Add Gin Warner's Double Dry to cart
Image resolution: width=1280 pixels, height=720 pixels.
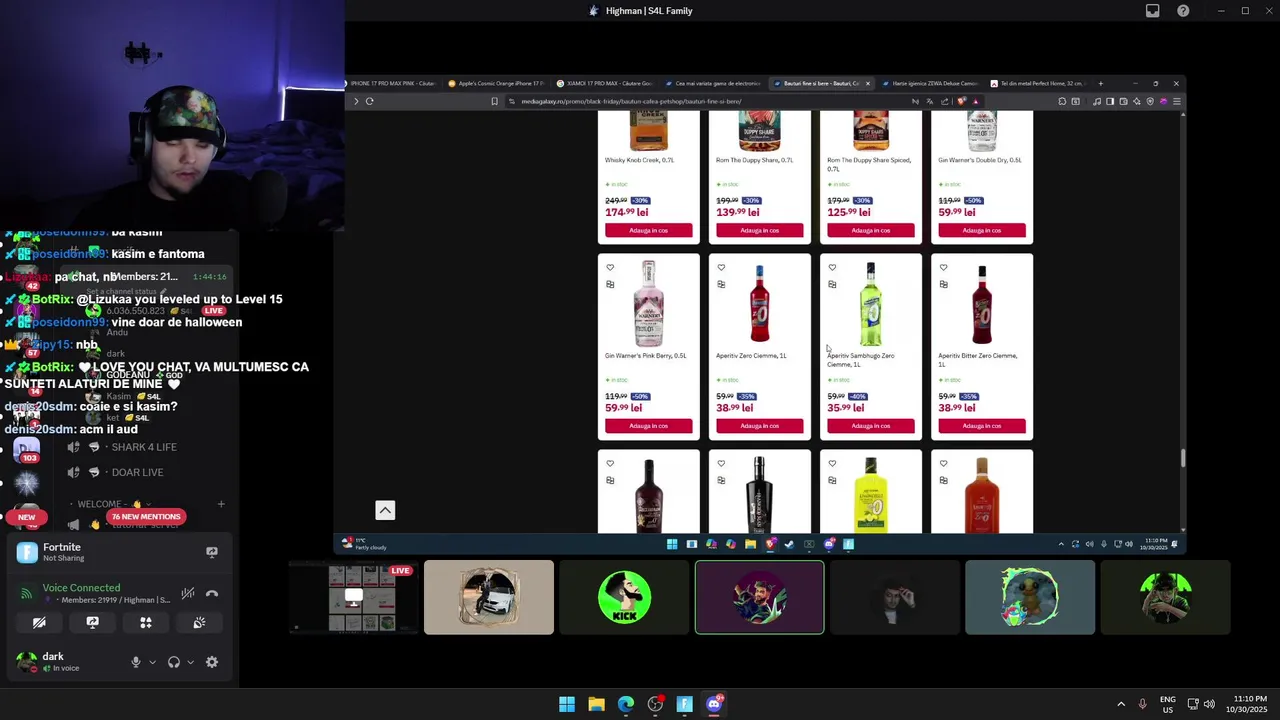[982, 230]
